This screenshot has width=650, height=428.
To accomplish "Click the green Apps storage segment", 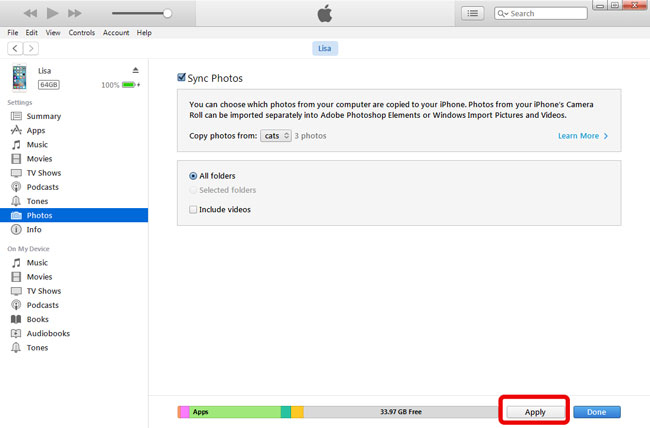I will [235, 412].
